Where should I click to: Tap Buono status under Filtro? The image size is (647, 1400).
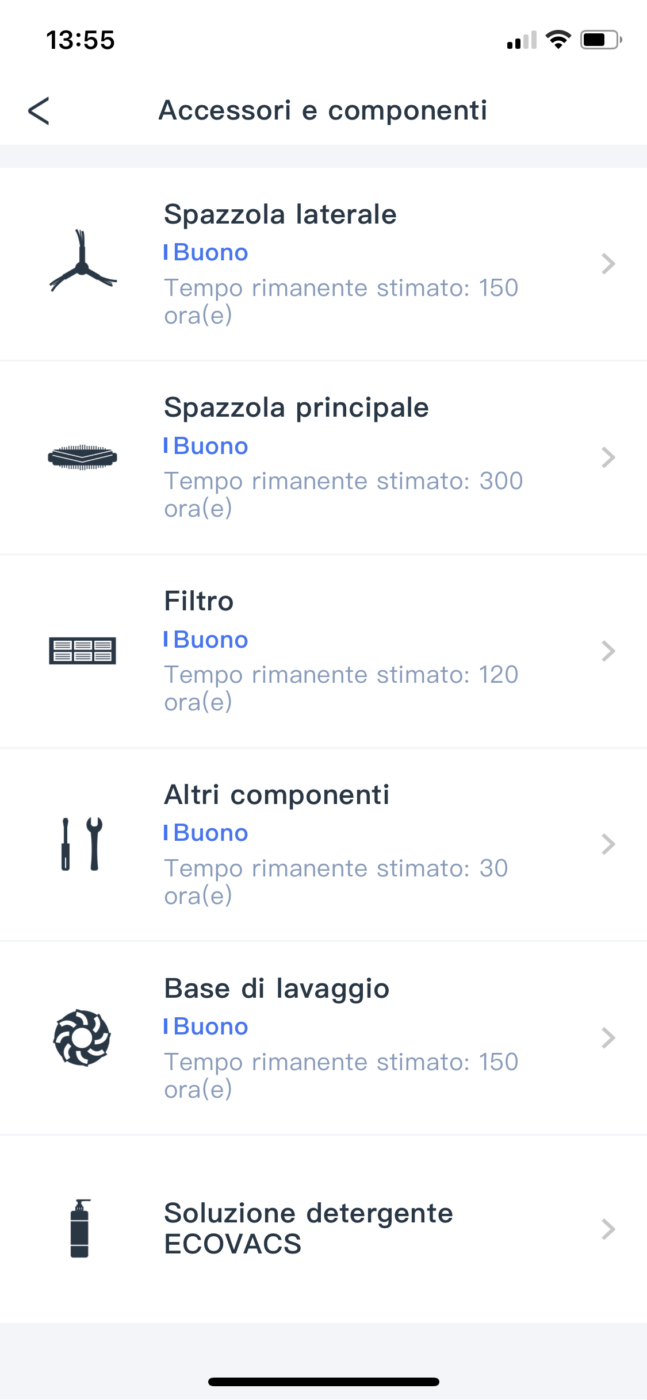(x=210, y=640)
